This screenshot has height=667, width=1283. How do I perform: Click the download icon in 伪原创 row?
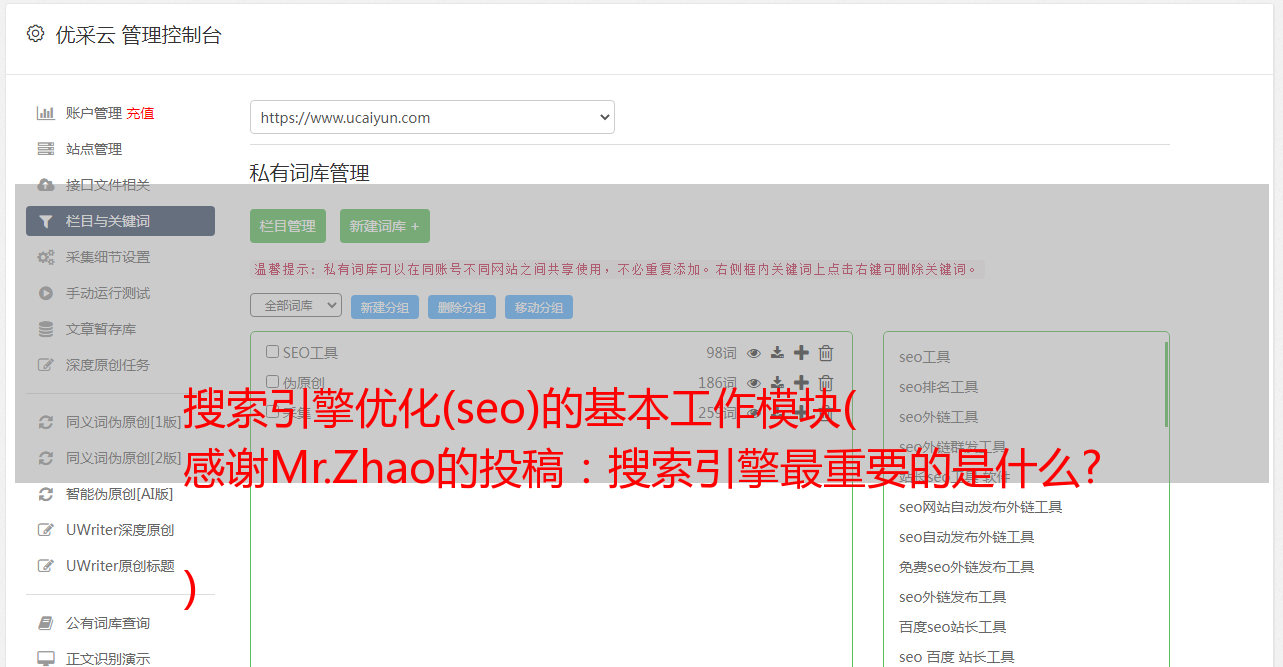click(x=777, y=383)
